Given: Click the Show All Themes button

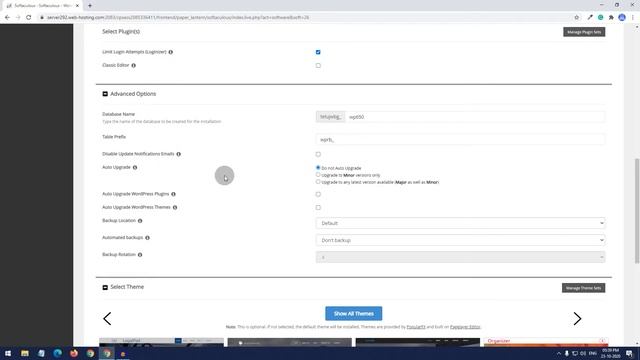Looking at the screenshot, I should (x=353, y=313).
